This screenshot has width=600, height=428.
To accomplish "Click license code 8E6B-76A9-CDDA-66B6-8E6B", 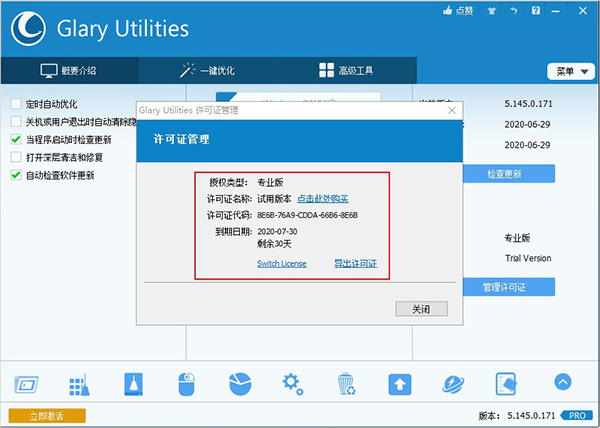I will [x=307, y=215].
